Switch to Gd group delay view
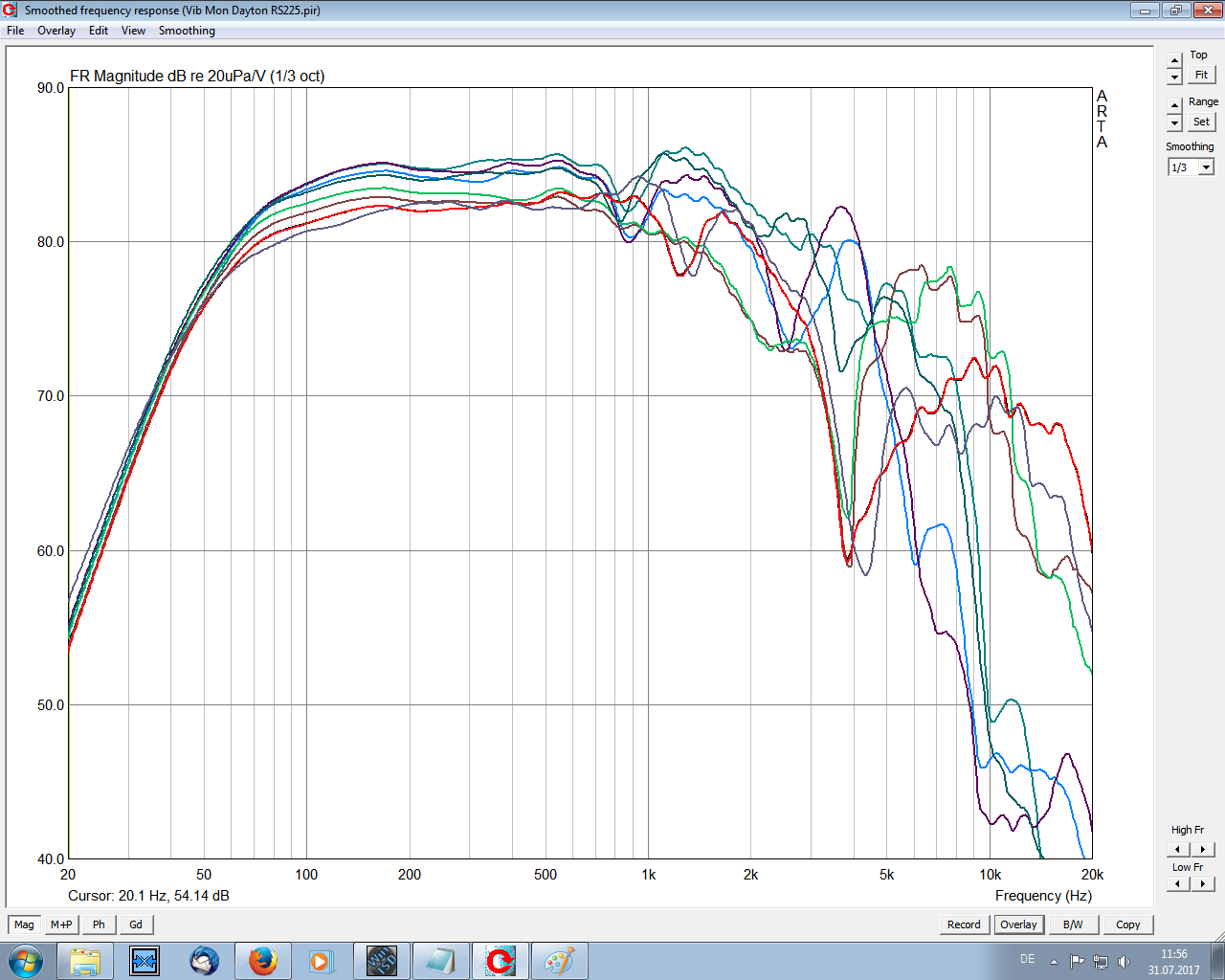This screenshot has width=1225, height=980. (x=136, y=924)
